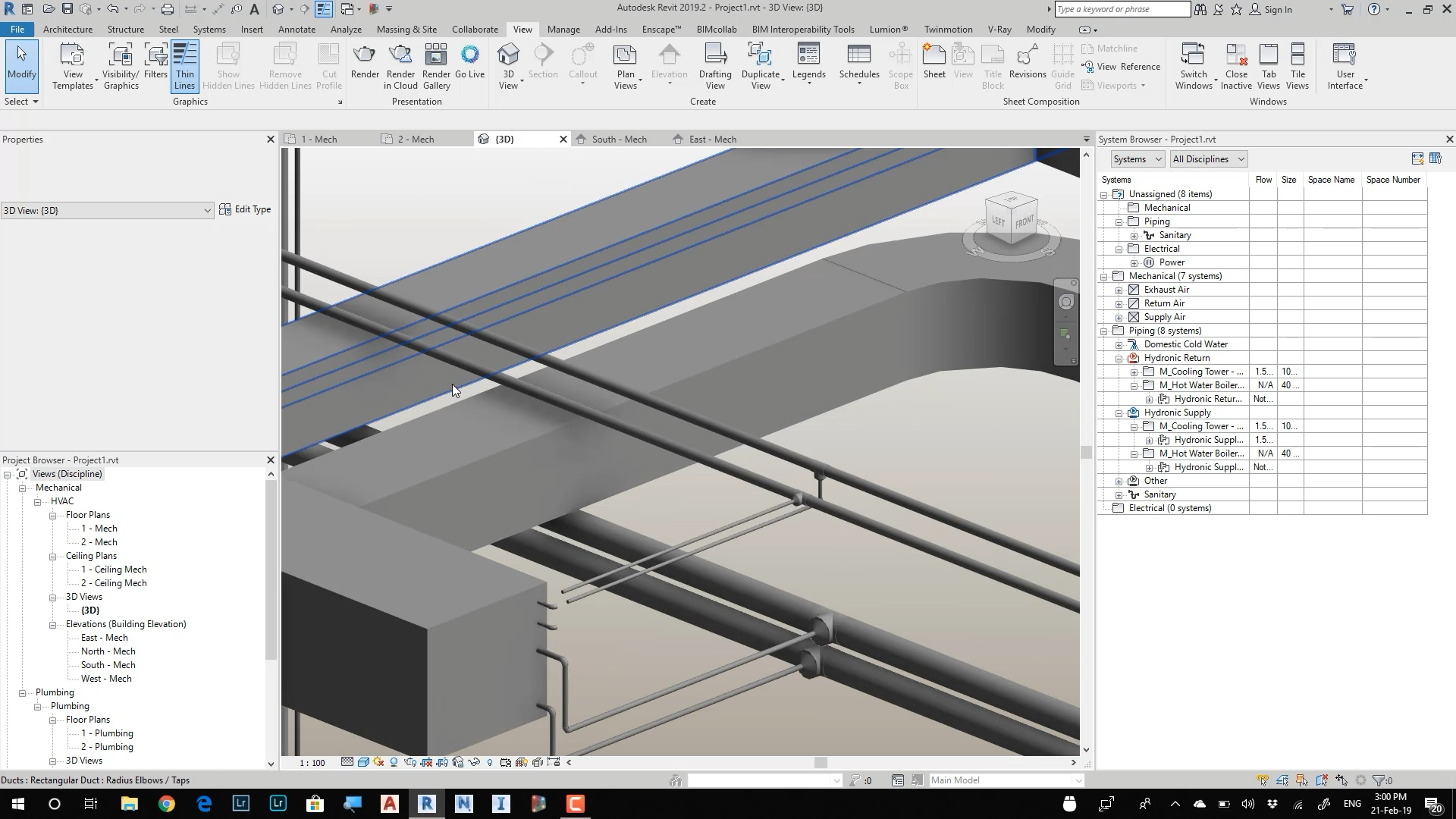1456x819 pixels.
Task: Click the Edit Type button
Action: click(245, 209)
